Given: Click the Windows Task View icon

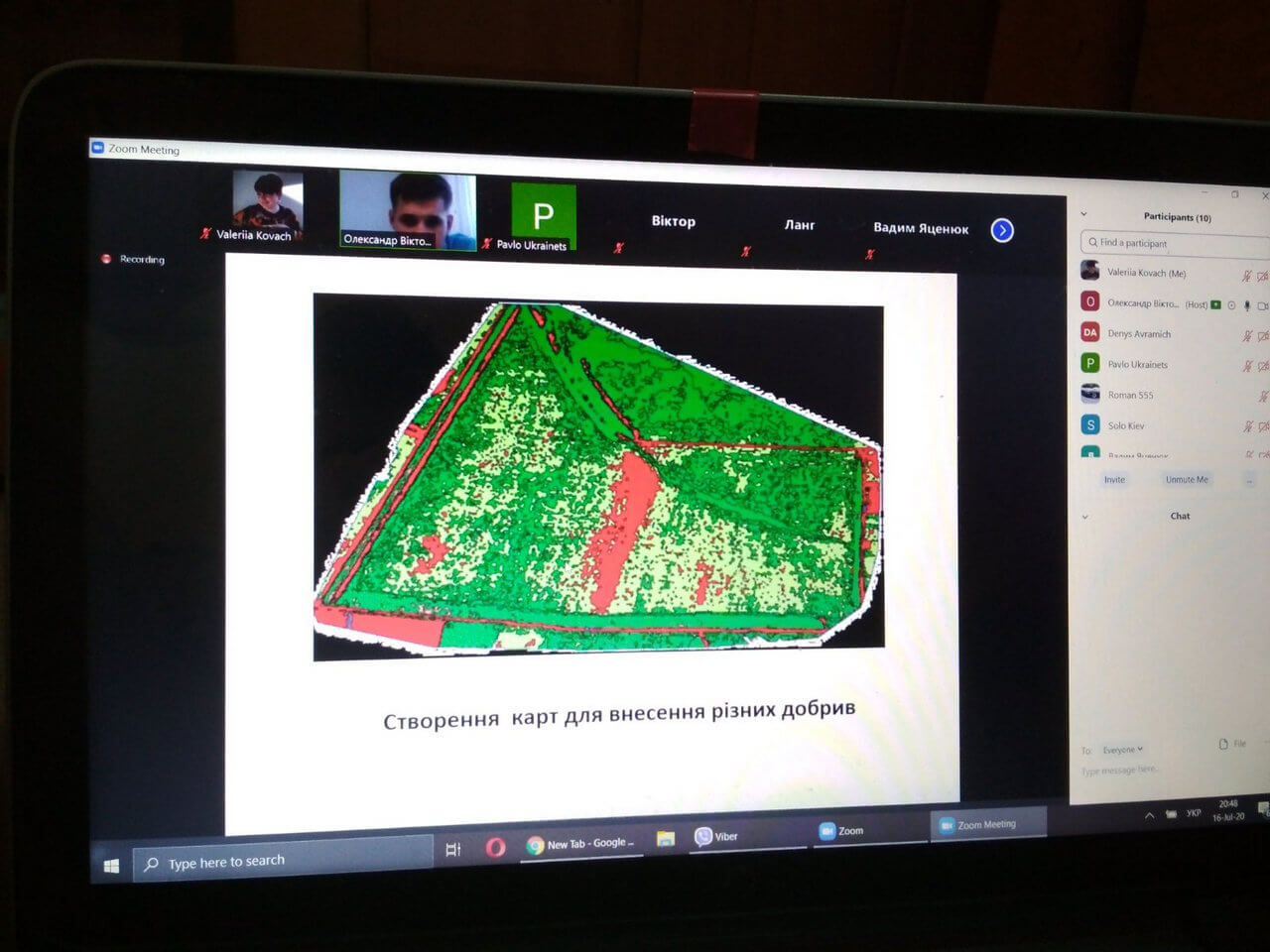Looking at the screenshot, I should coord(453,849).
